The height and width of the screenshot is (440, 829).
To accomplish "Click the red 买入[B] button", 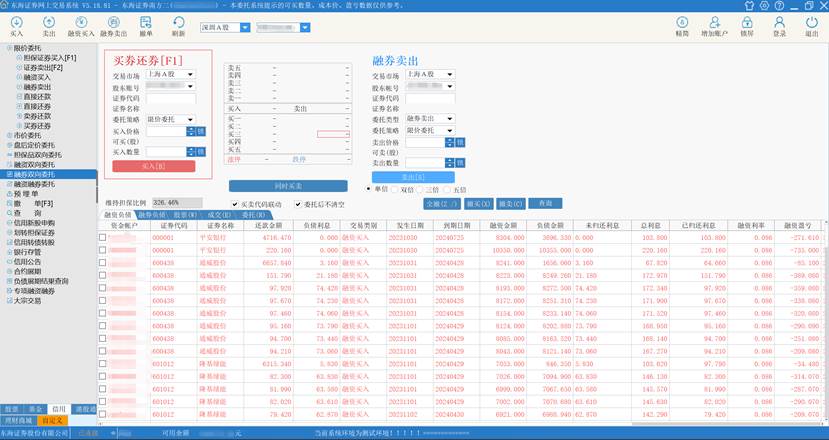I will (154, 166).
